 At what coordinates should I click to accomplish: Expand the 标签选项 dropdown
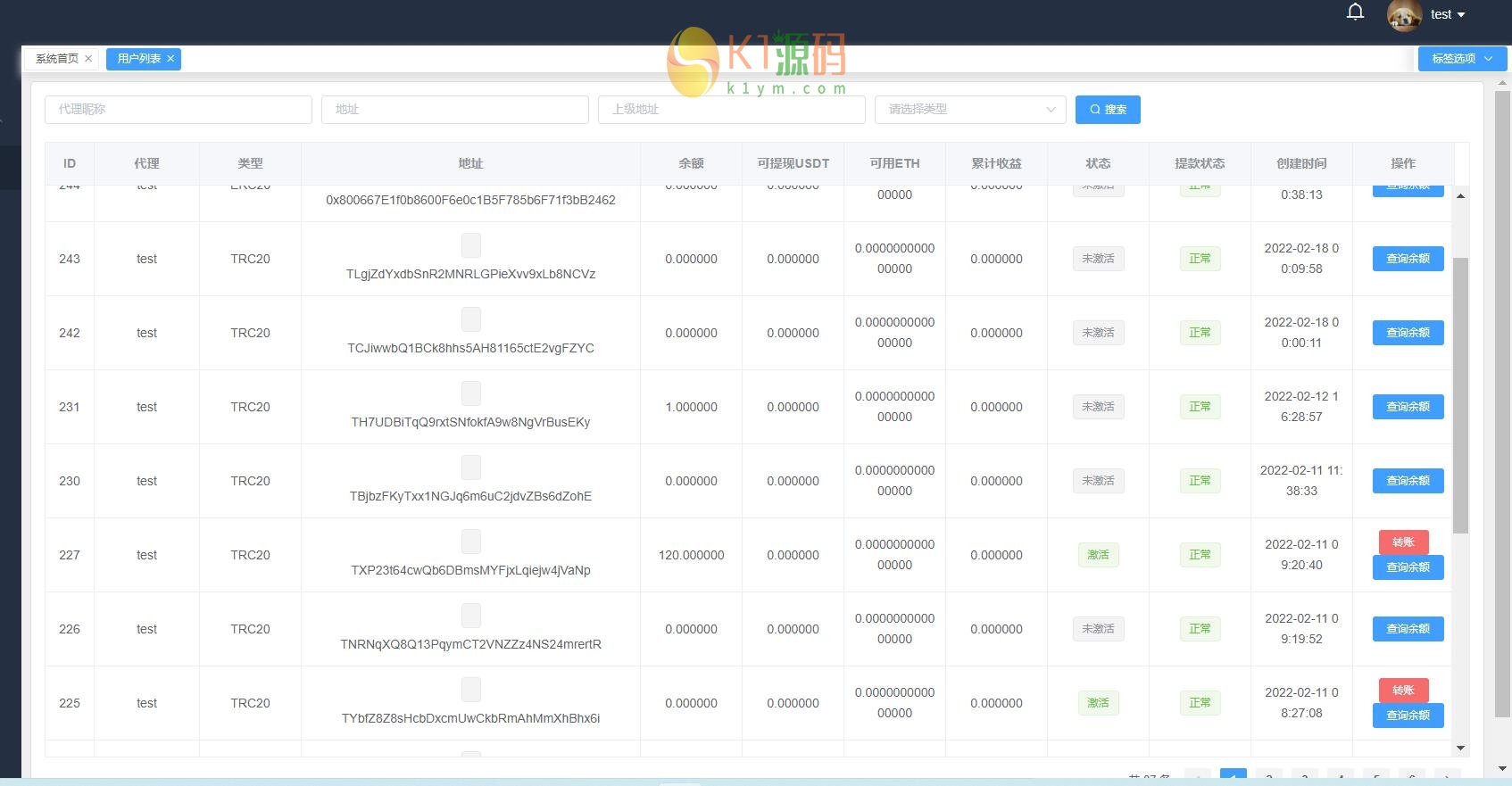coord(1462,59)
